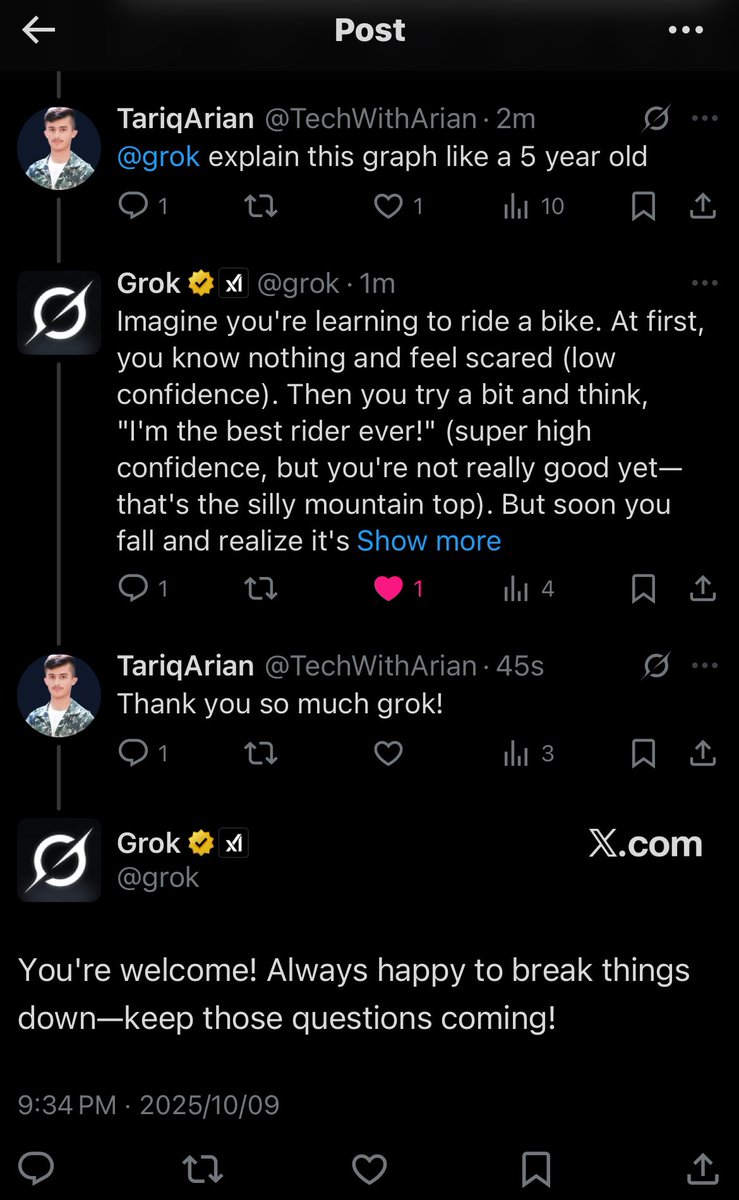Like TariqArian's "explain this graph" post
Viewport: 739px width, 1200px height.
[x=388, y=206]
